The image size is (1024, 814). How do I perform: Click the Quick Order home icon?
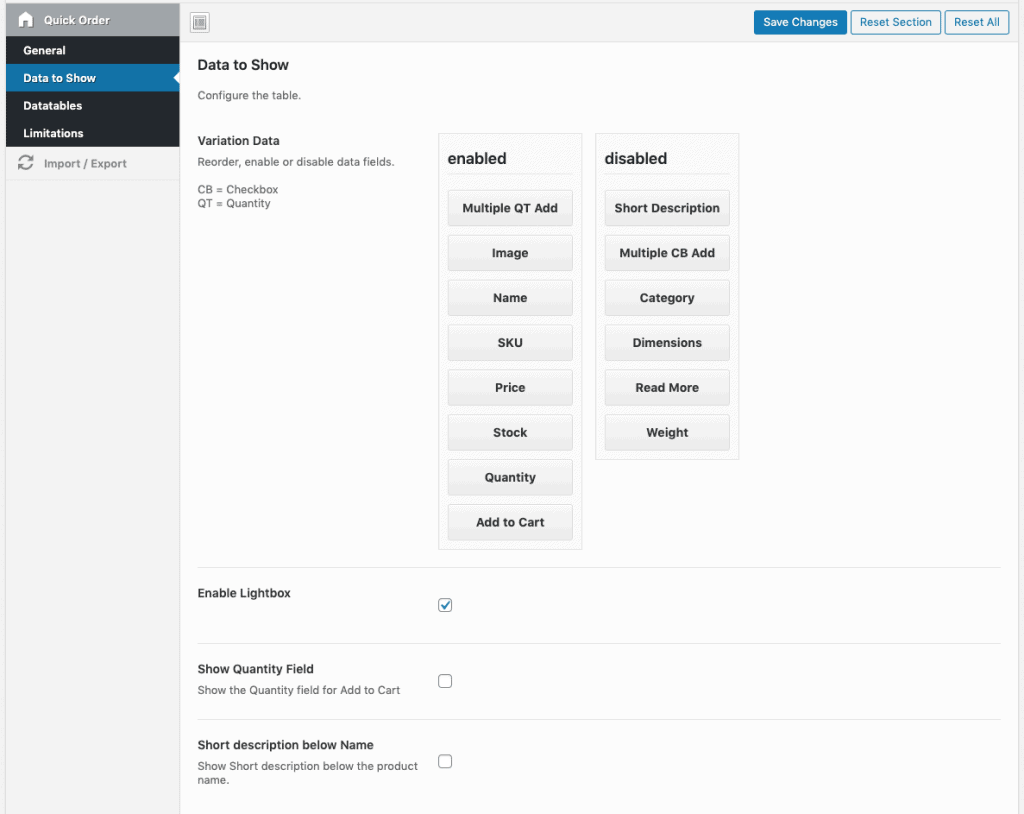coord(26,20)
